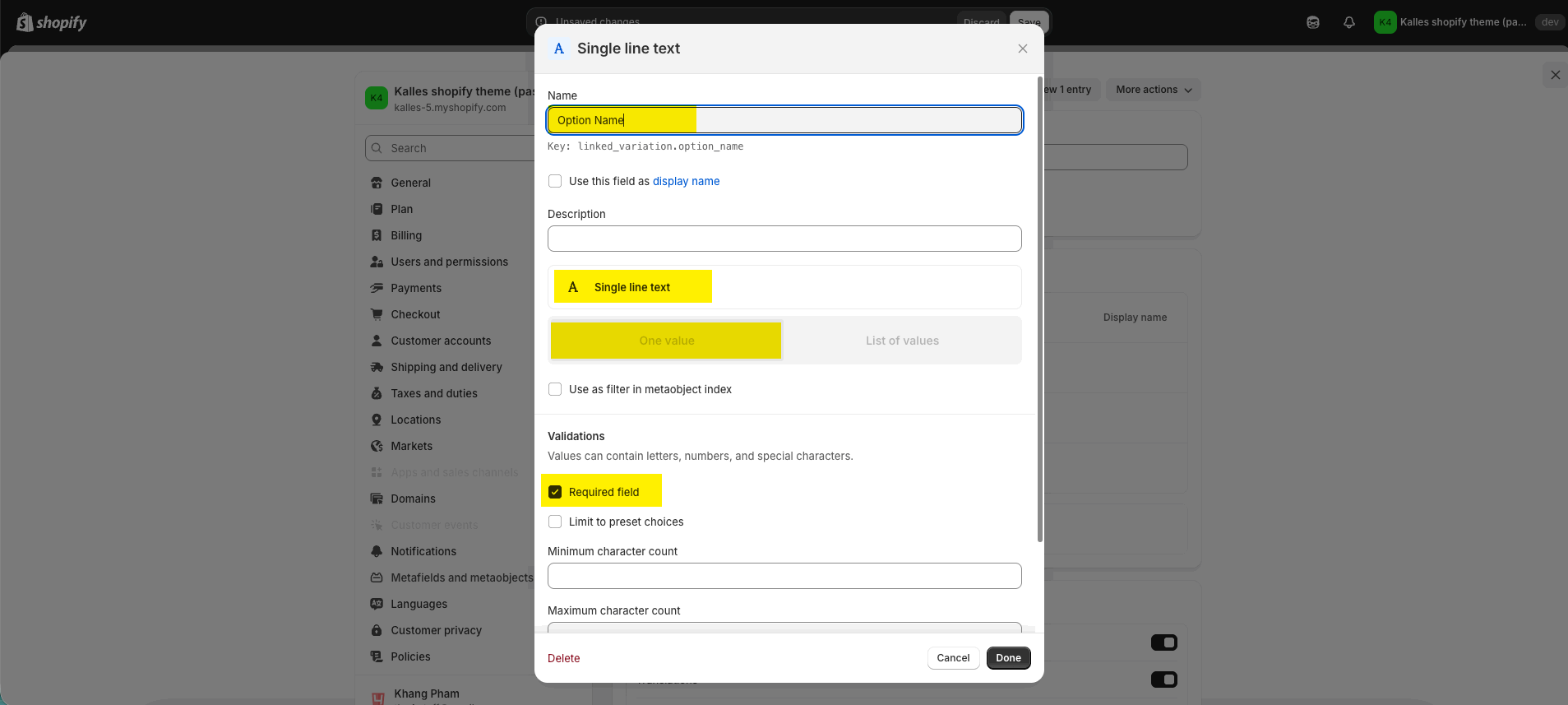Uncheck the Required field checkbox
The image size is (1568, 705).
coord(555,492)
